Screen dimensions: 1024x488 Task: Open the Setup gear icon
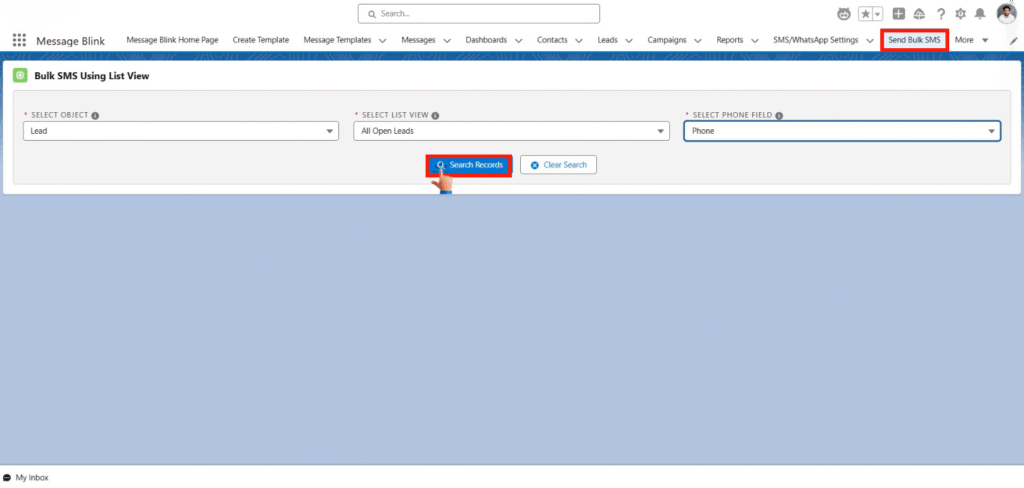pos(960,14)
